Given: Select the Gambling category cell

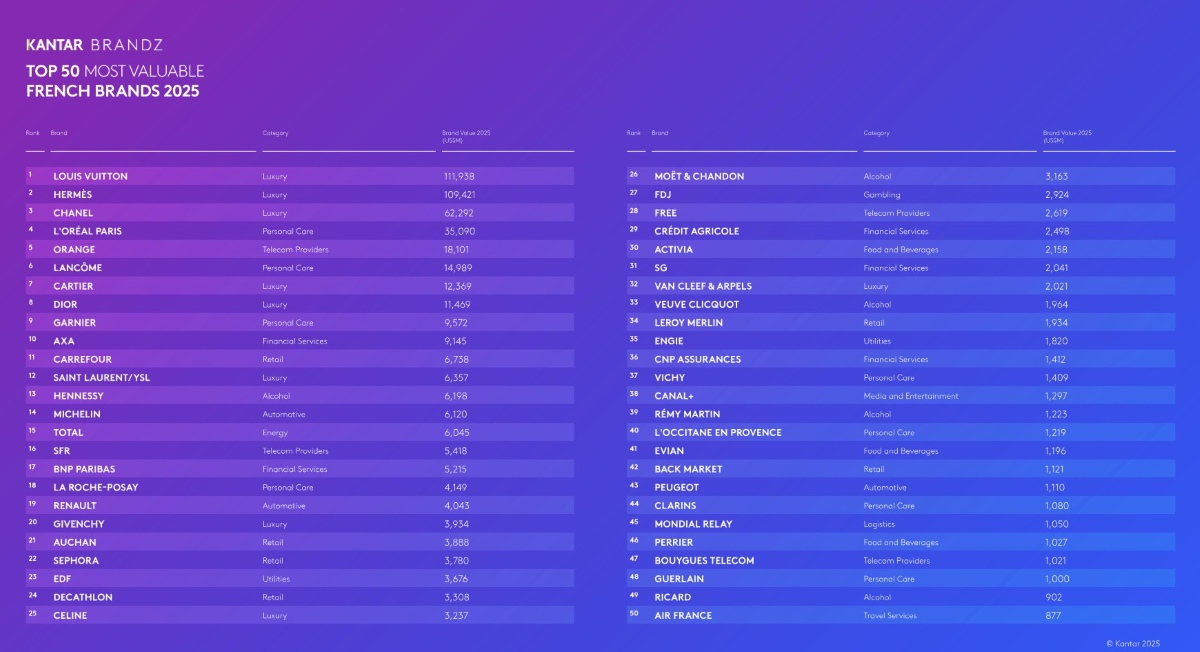Looking at the screenshot, I should pos(882,194).
